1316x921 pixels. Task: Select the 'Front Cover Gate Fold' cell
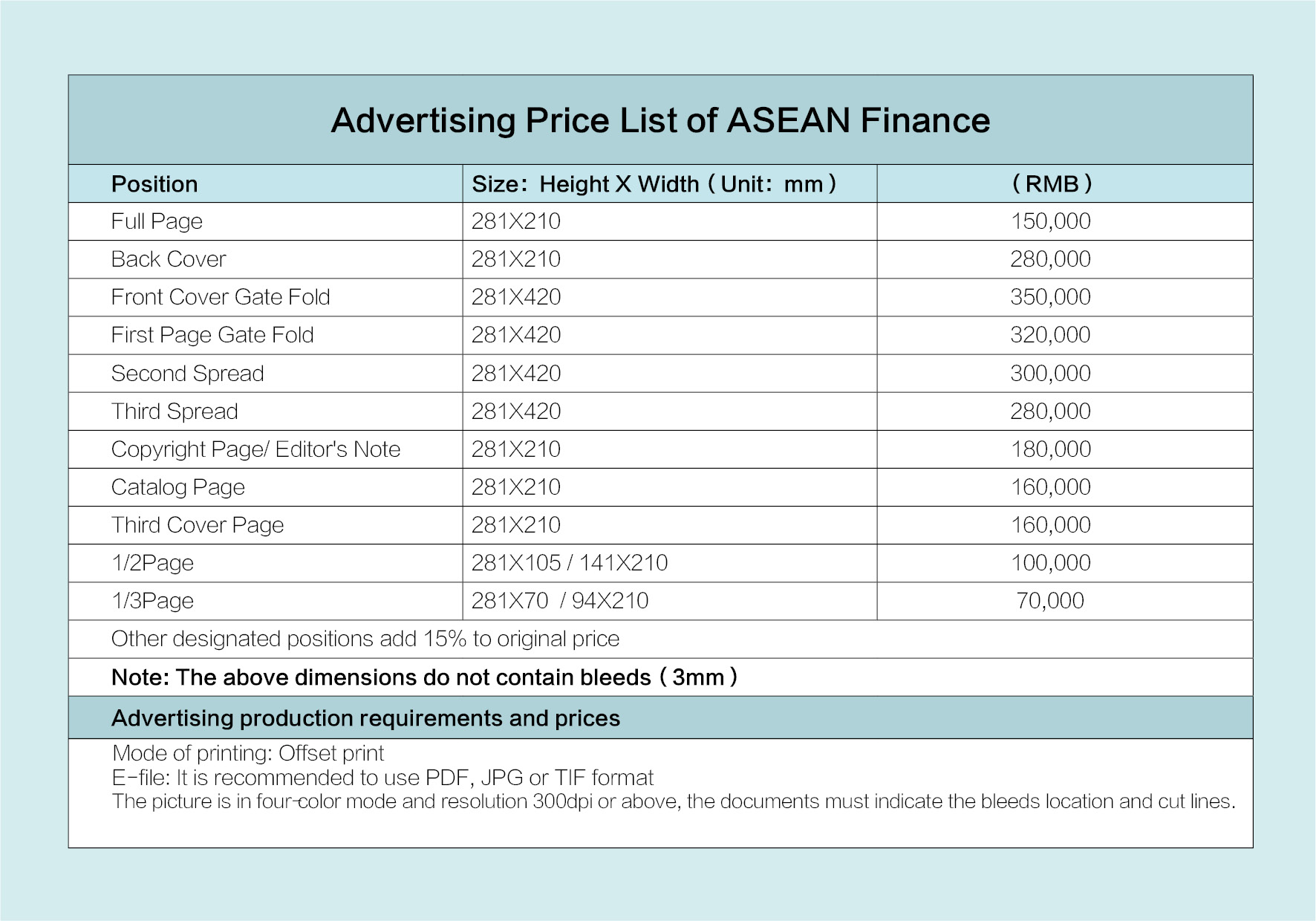(x=221, y=297)
